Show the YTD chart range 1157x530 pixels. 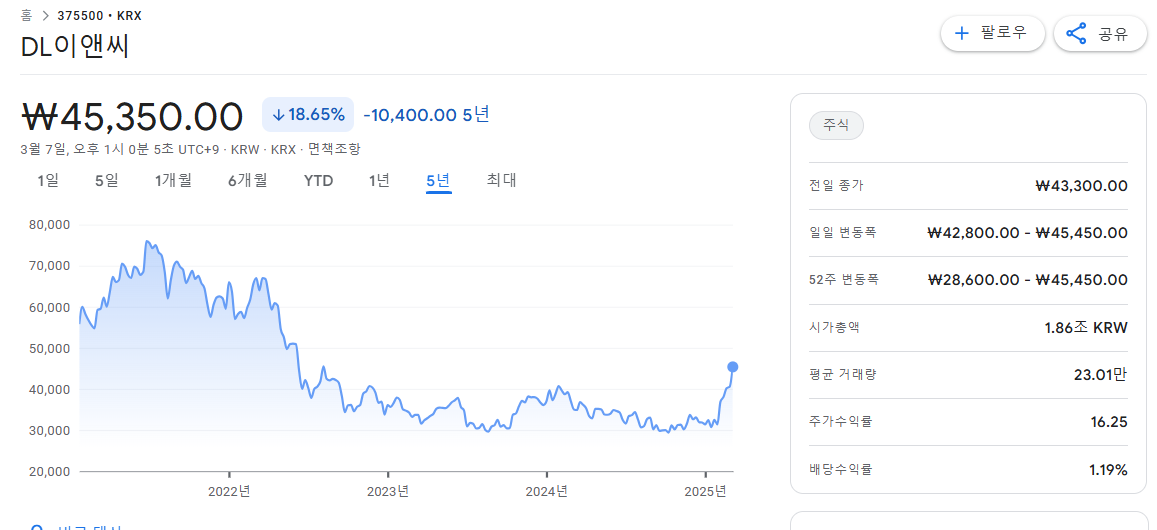pyautogui.click(x=319, y=180)
